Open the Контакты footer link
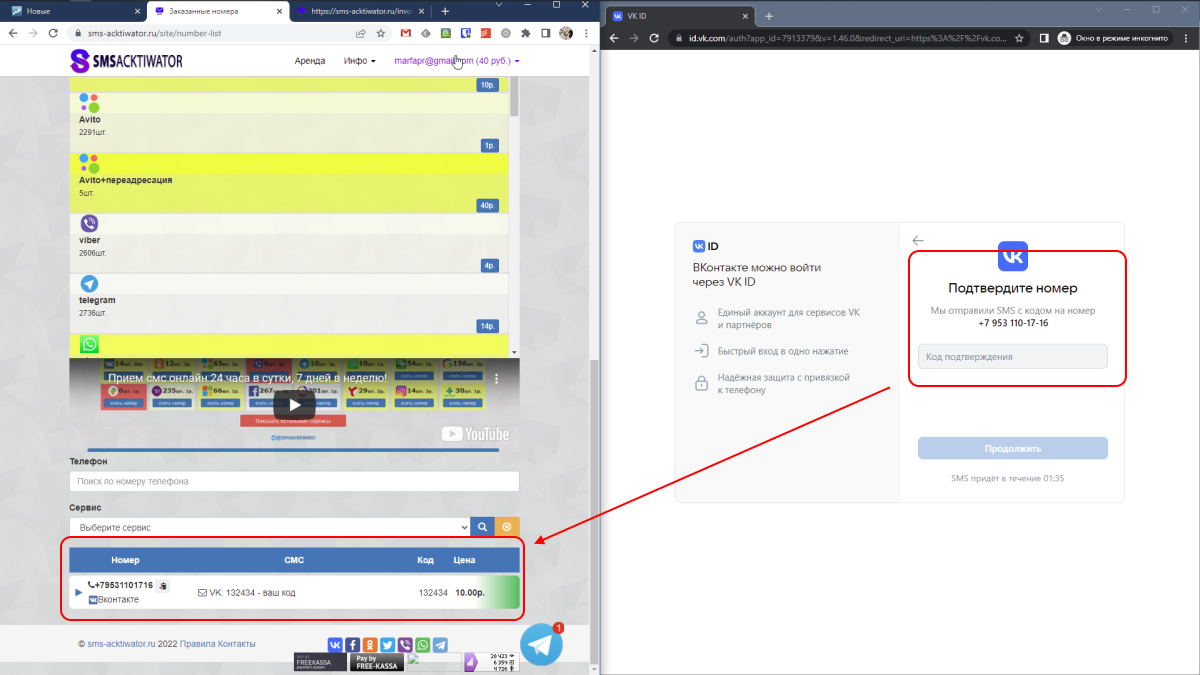 (x=237, y=644)
